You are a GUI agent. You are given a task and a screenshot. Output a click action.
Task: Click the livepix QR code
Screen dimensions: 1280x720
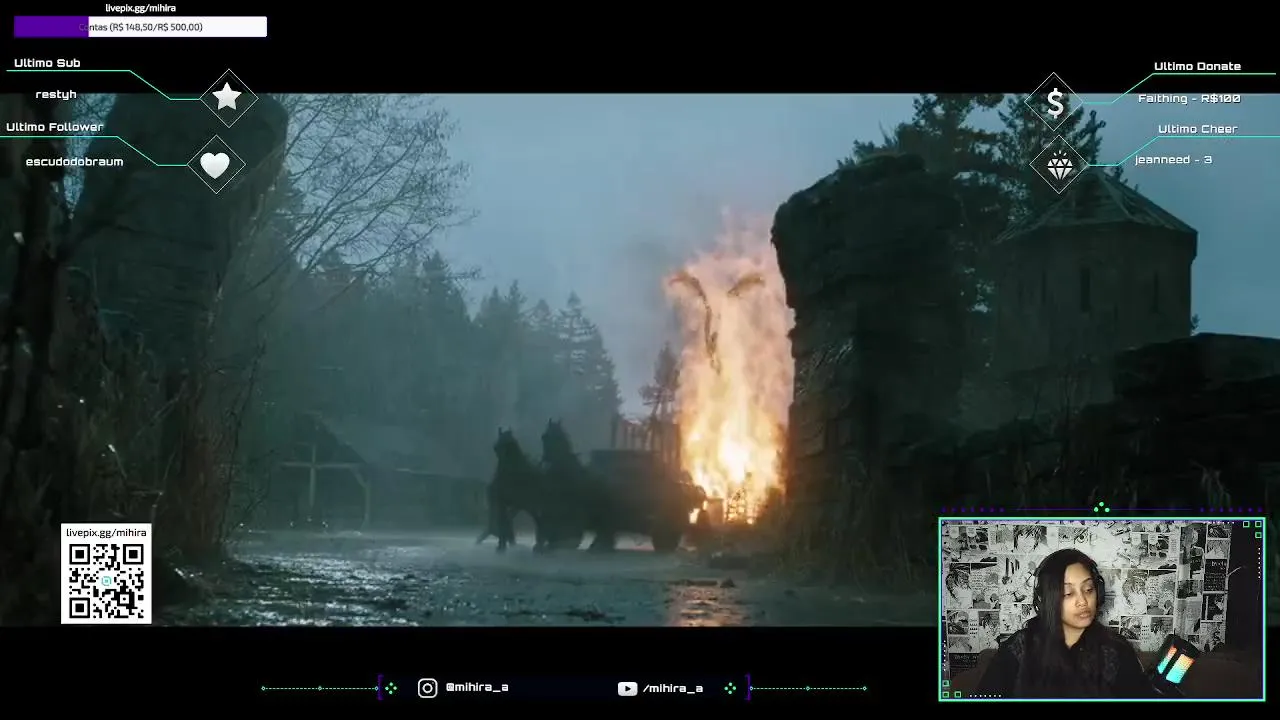point(106,581)
